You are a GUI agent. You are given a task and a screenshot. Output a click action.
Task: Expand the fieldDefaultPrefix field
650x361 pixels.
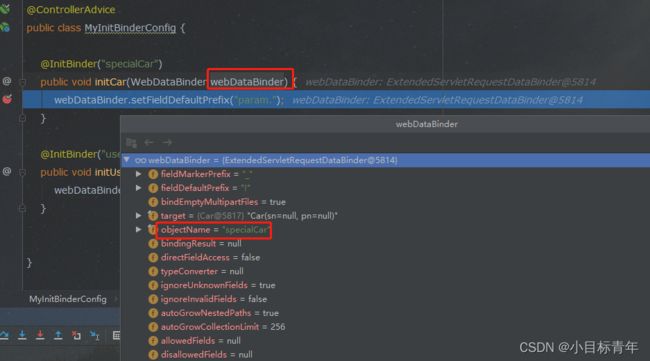point(139,188)
